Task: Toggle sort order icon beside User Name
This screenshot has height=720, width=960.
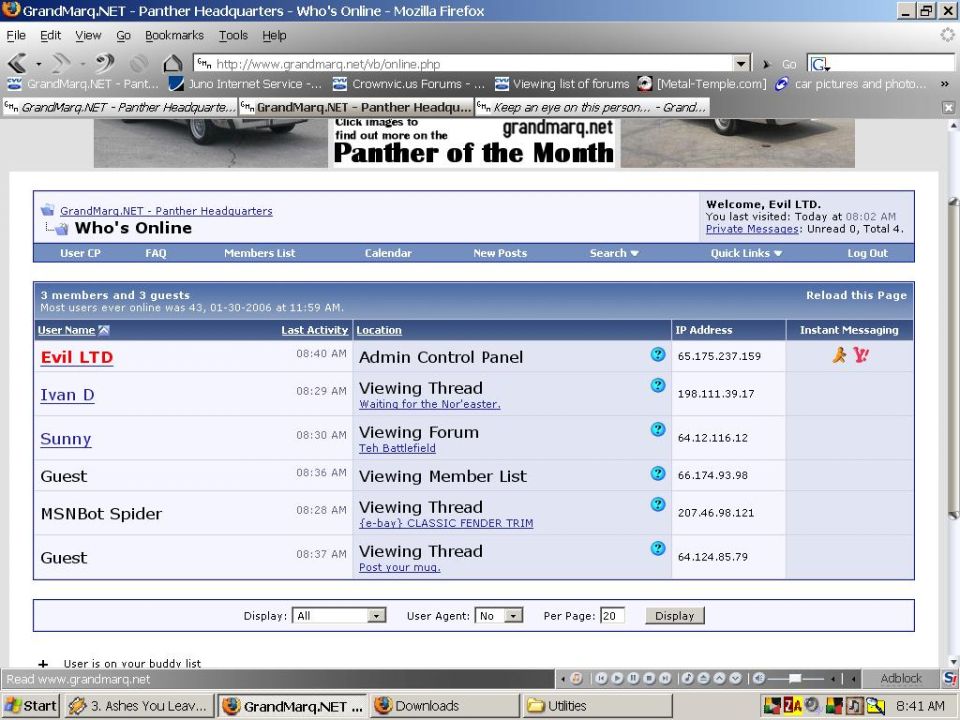Action: pyautogui.click(x=104, y=331)
